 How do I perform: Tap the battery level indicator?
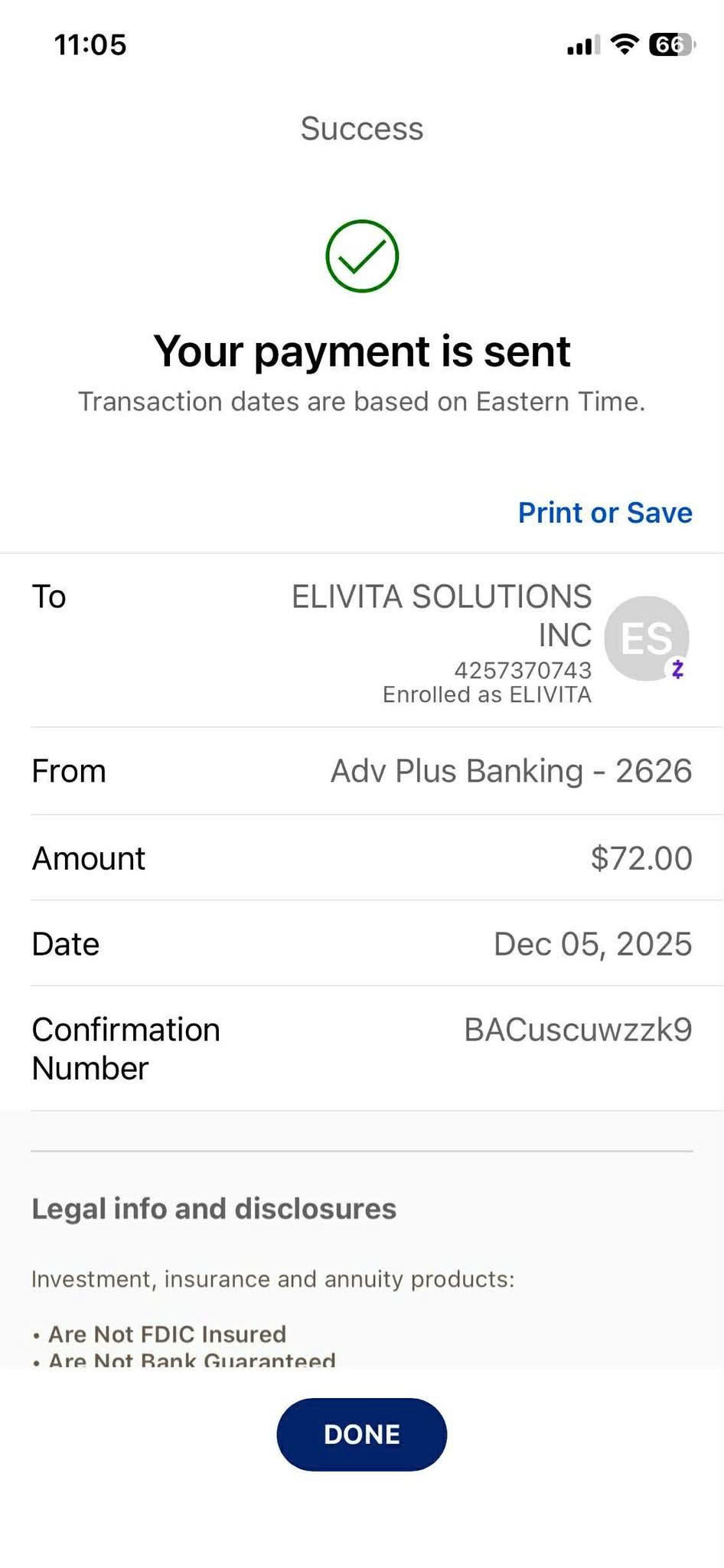point(670,45)
